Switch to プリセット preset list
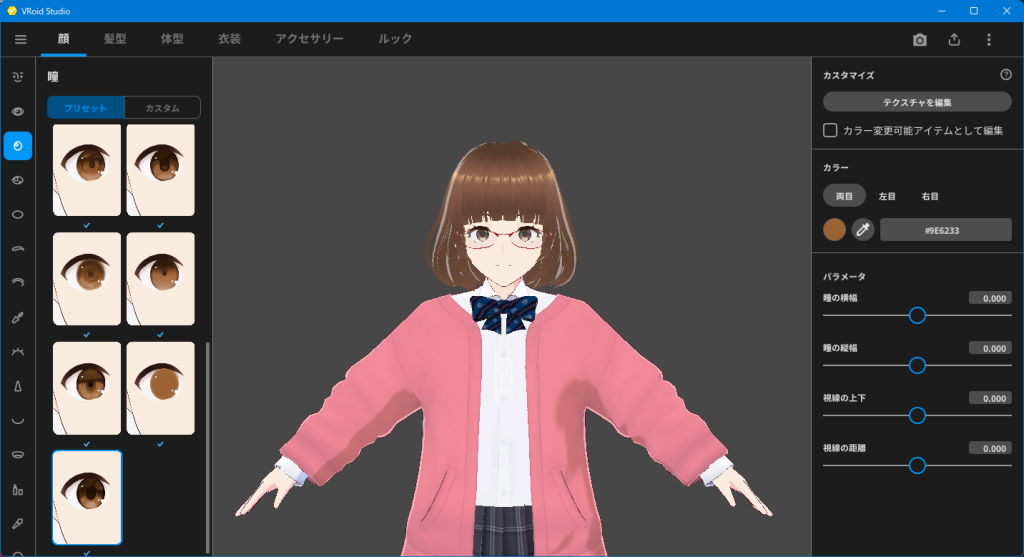The height and width of the screenshot is (557, 1024). coord(86,108)
